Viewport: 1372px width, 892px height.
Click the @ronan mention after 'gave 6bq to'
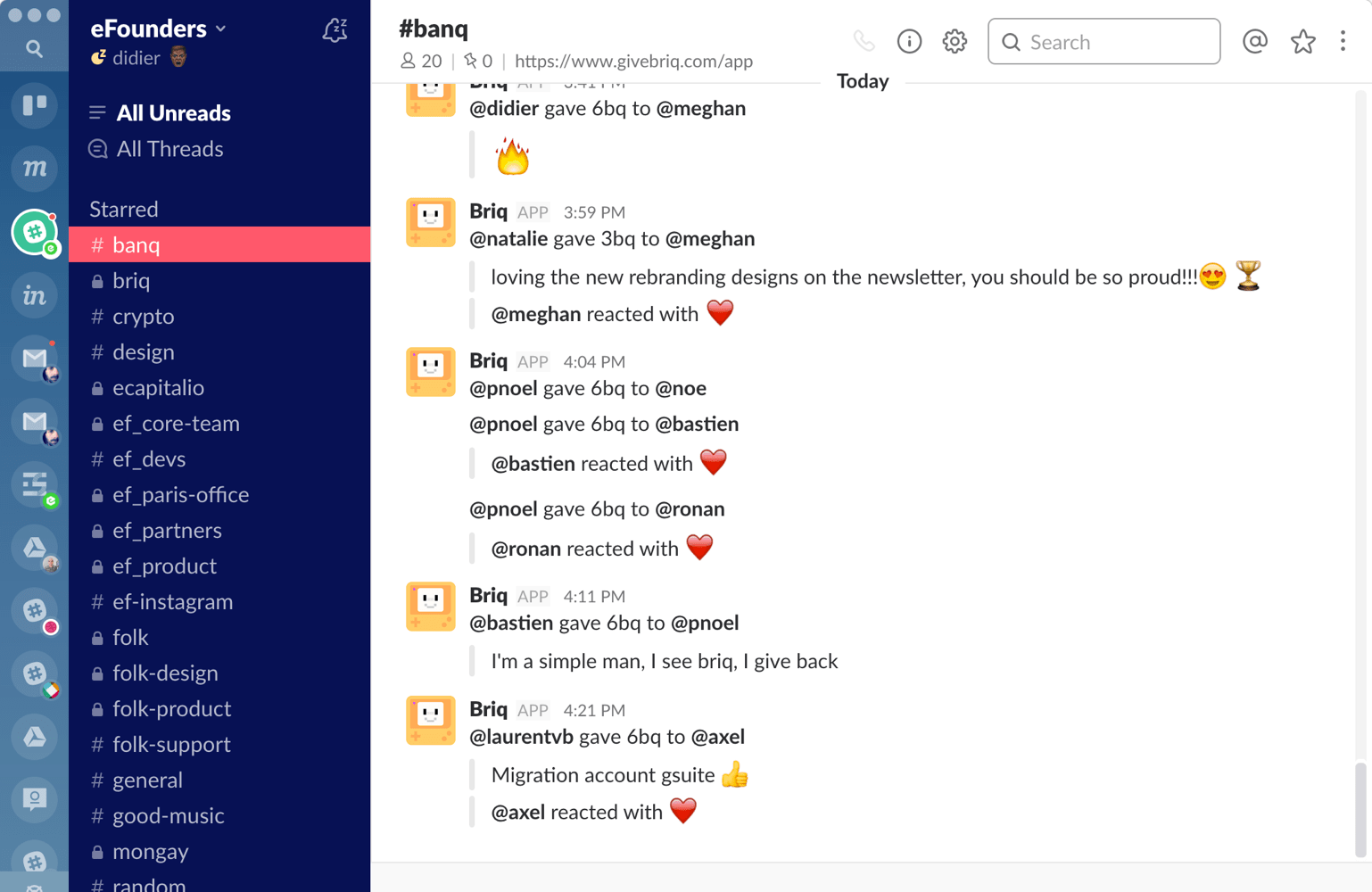coord(690,508)
